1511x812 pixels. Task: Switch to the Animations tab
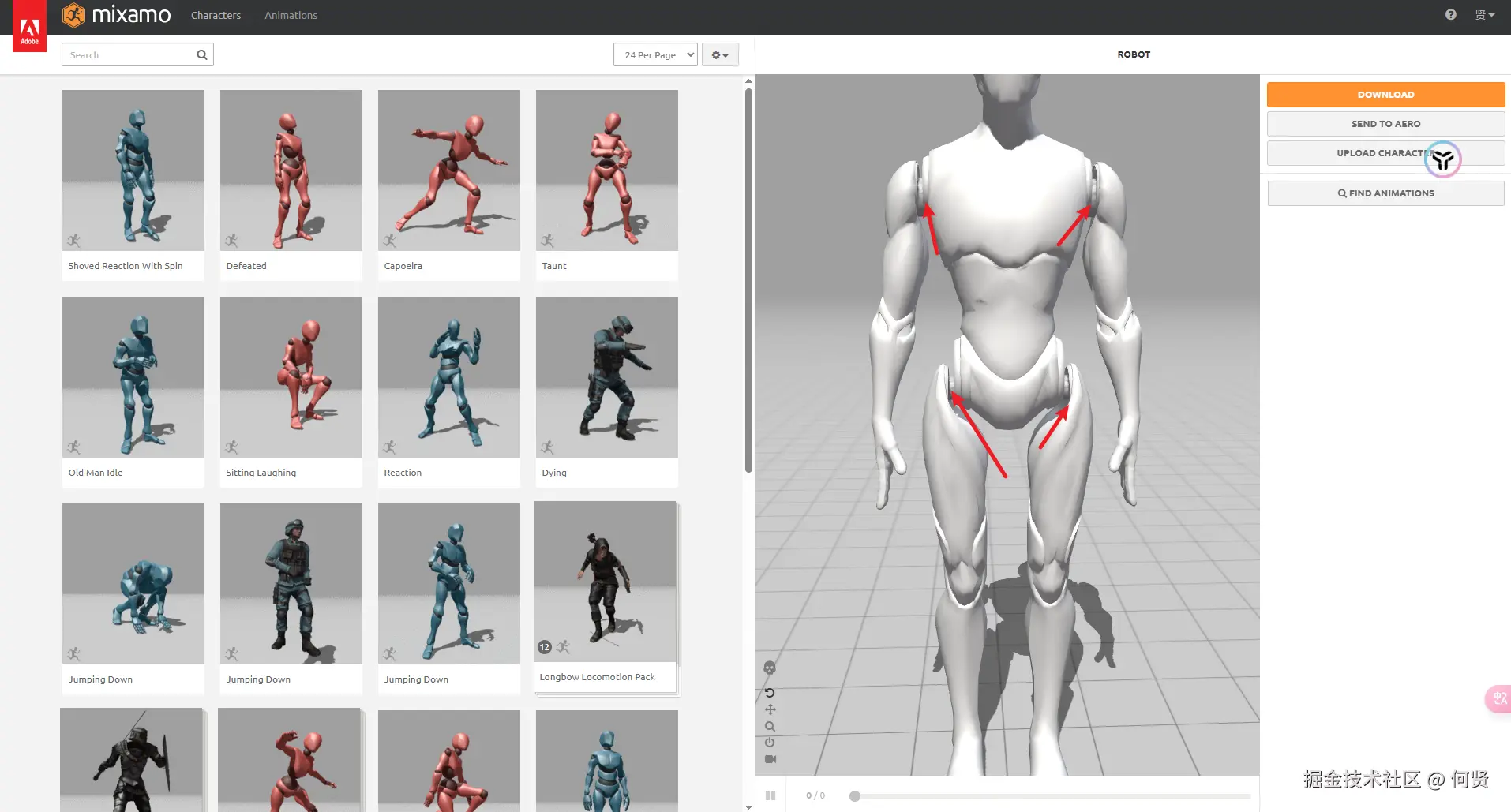[291, 15]
